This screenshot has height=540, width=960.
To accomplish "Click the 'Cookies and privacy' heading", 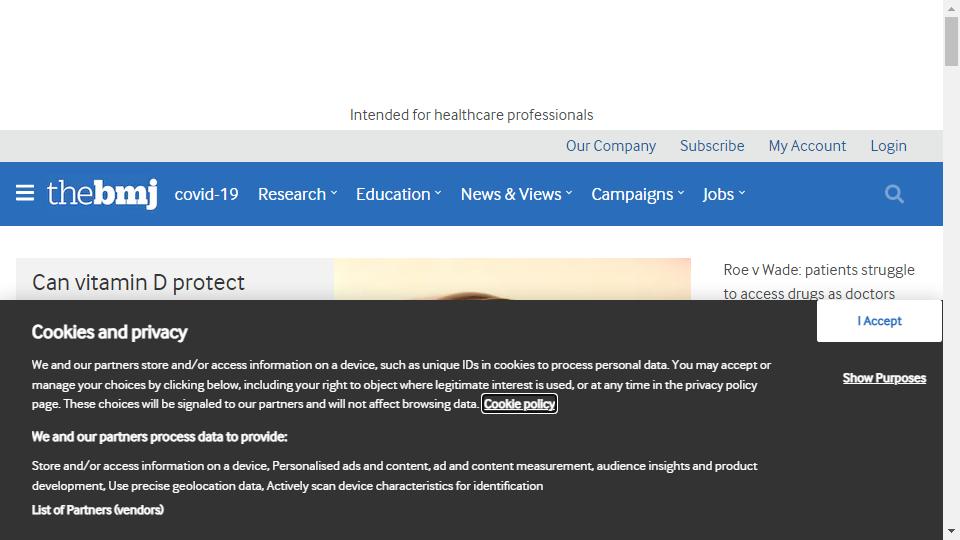I will 110,332.
